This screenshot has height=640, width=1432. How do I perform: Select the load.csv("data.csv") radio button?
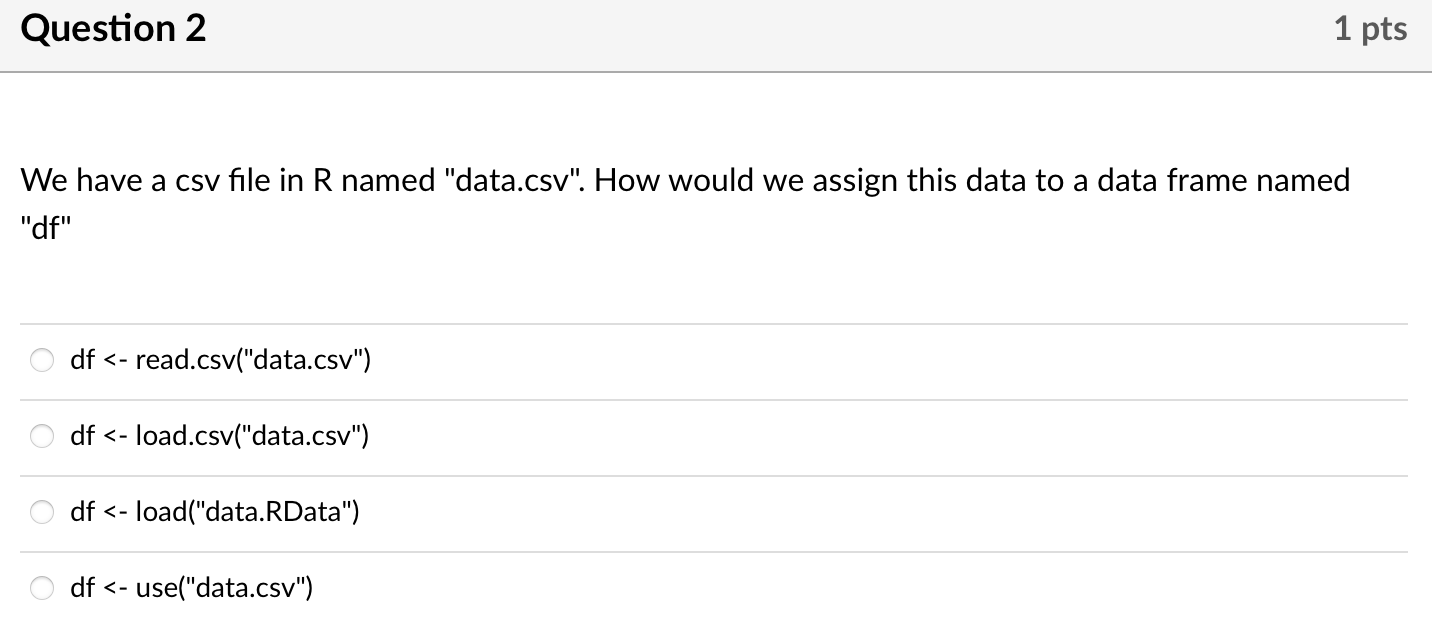pyautogui.click(x=42, y=436)
